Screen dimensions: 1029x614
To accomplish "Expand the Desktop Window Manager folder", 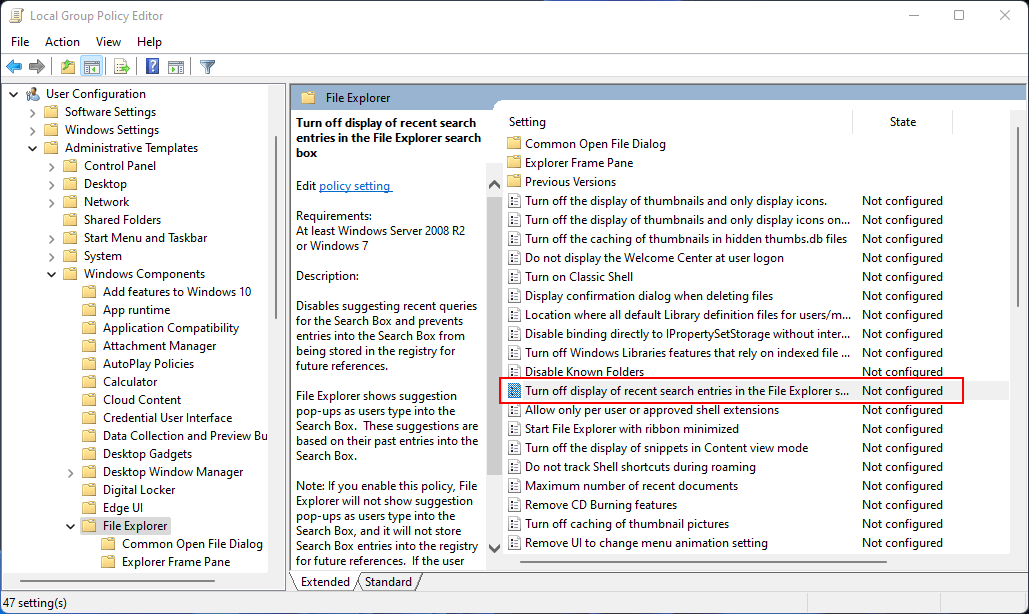I will [x=69, y=471].
